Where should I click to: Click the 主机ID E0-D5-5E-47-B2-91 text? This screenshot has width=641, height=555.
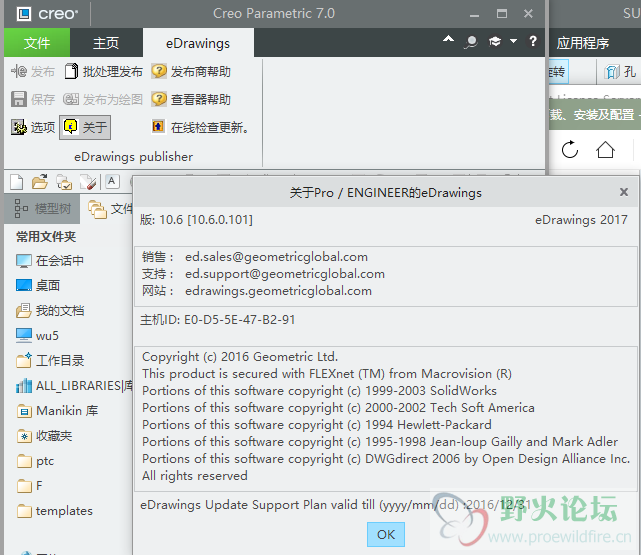[x=217, y=320]
